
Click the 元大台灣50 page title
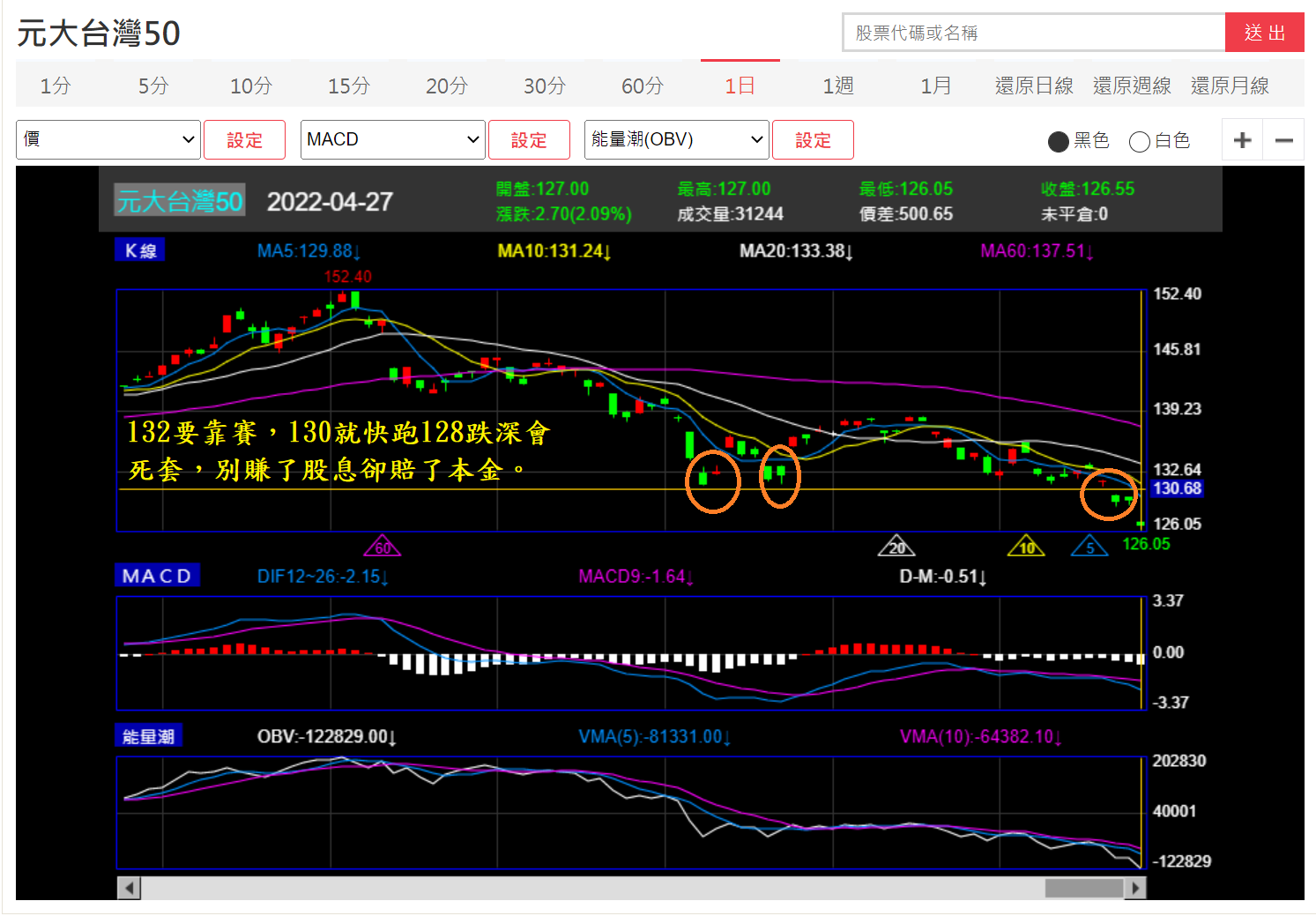(x=98, y=33)
